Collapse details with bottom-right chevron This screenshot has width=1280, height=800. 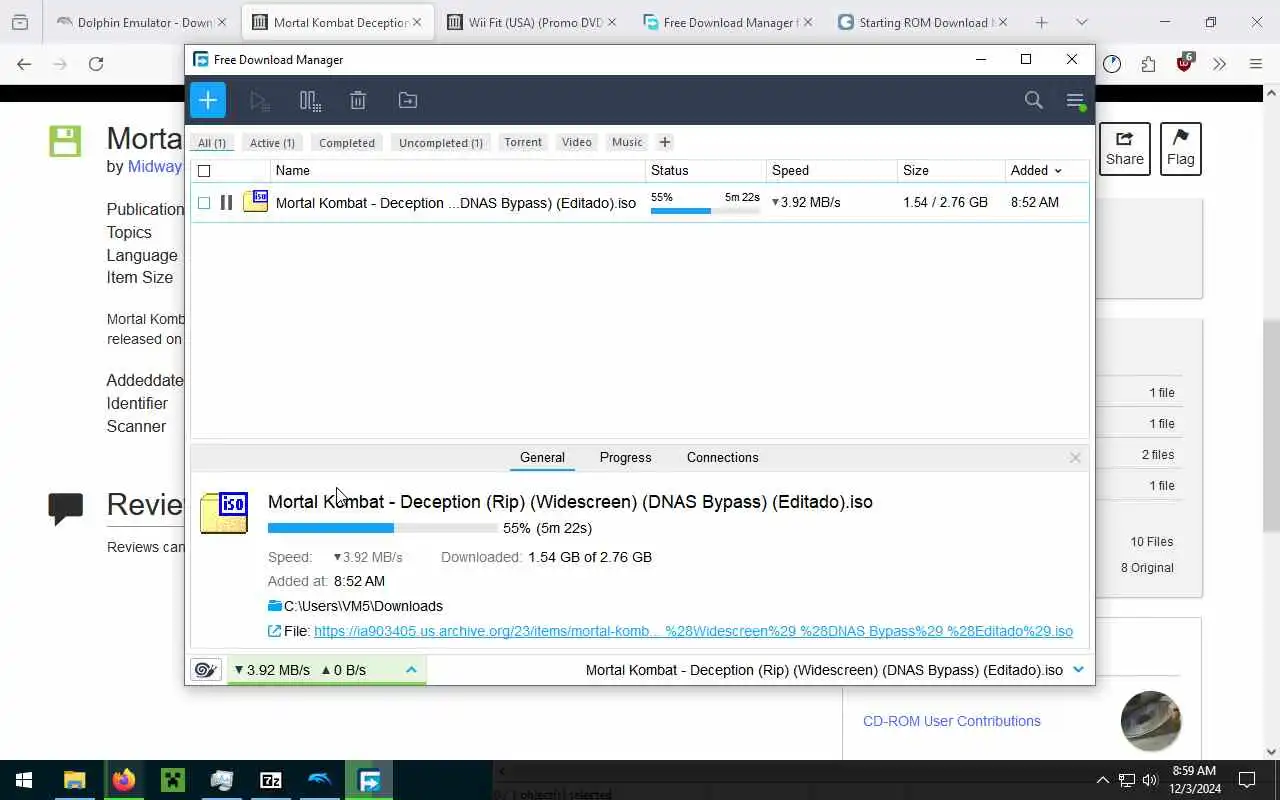coord(1078,670)
